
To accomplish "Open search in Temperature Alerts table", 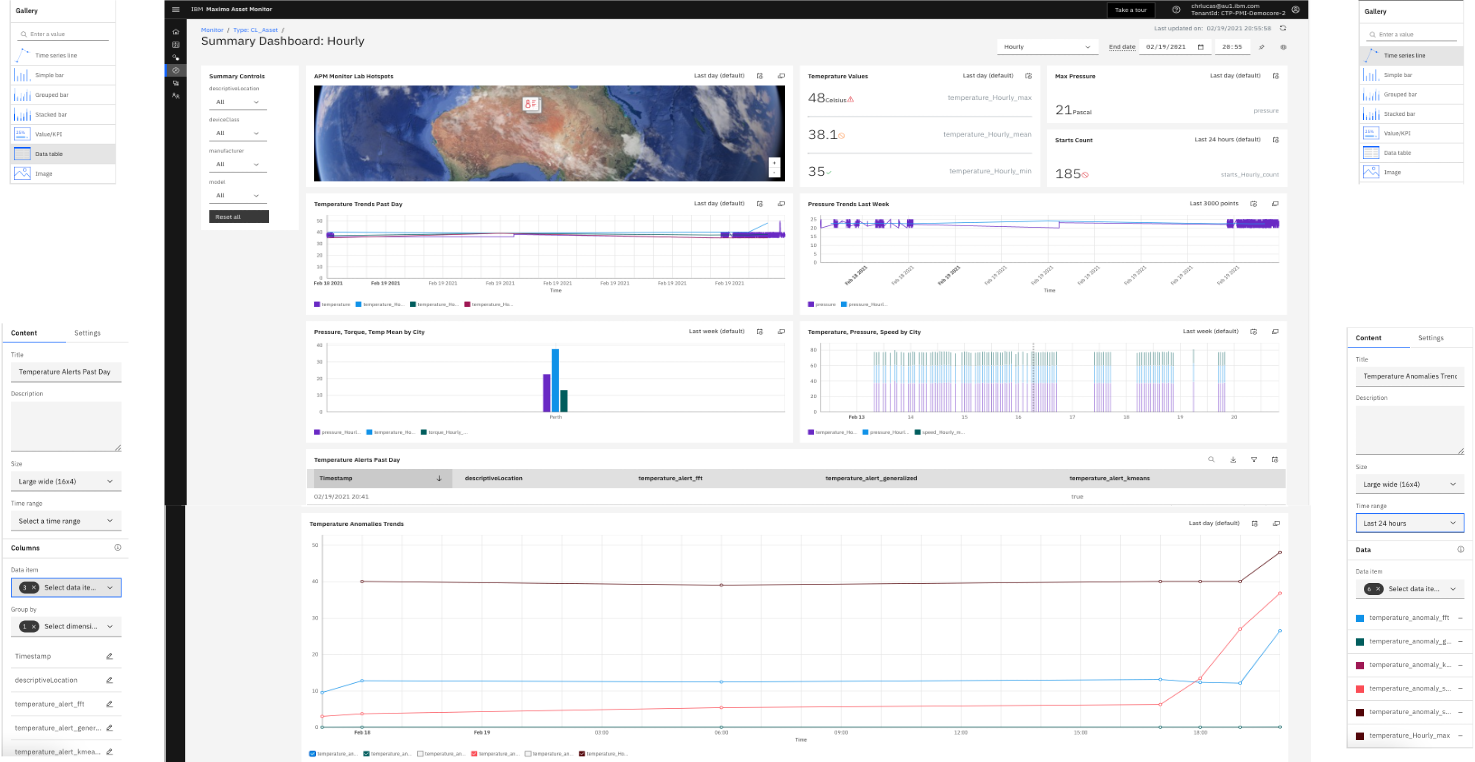I will (x=1211, y=459).
